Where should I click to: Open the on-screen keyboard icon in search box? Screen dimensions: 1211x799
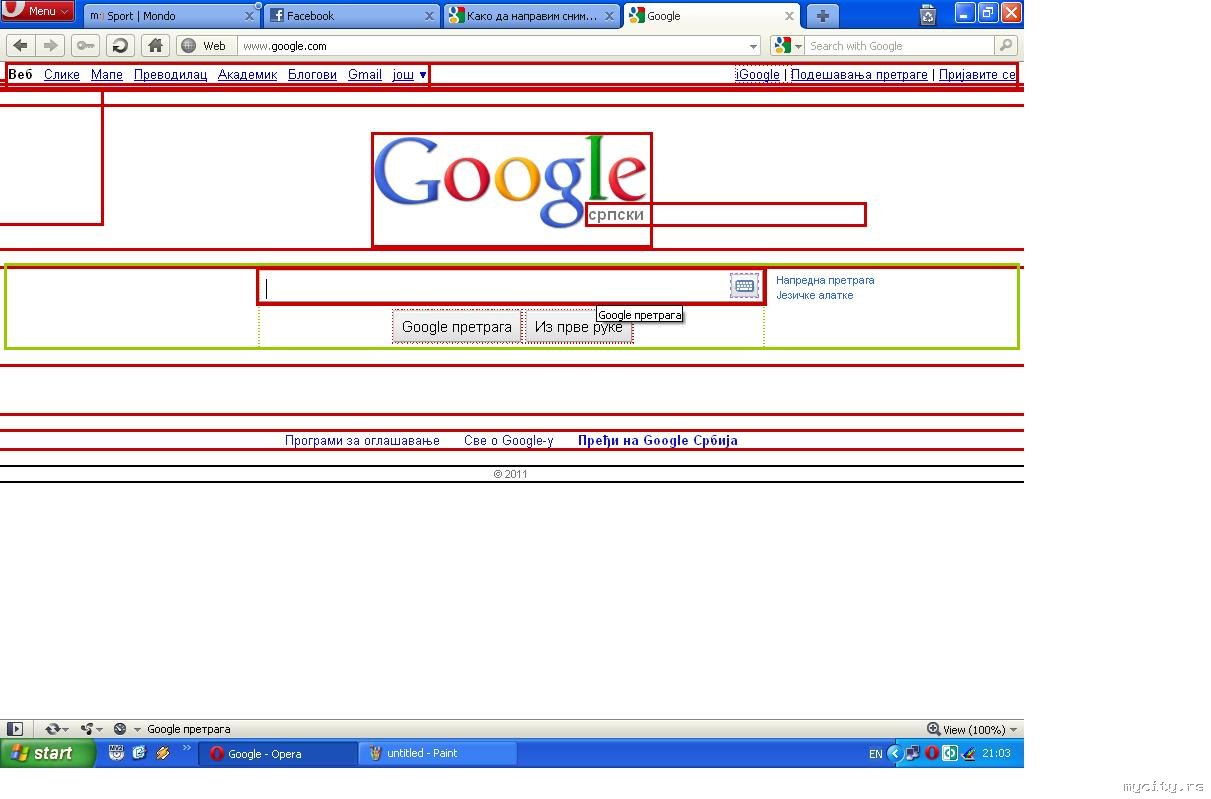pos(744,286)
